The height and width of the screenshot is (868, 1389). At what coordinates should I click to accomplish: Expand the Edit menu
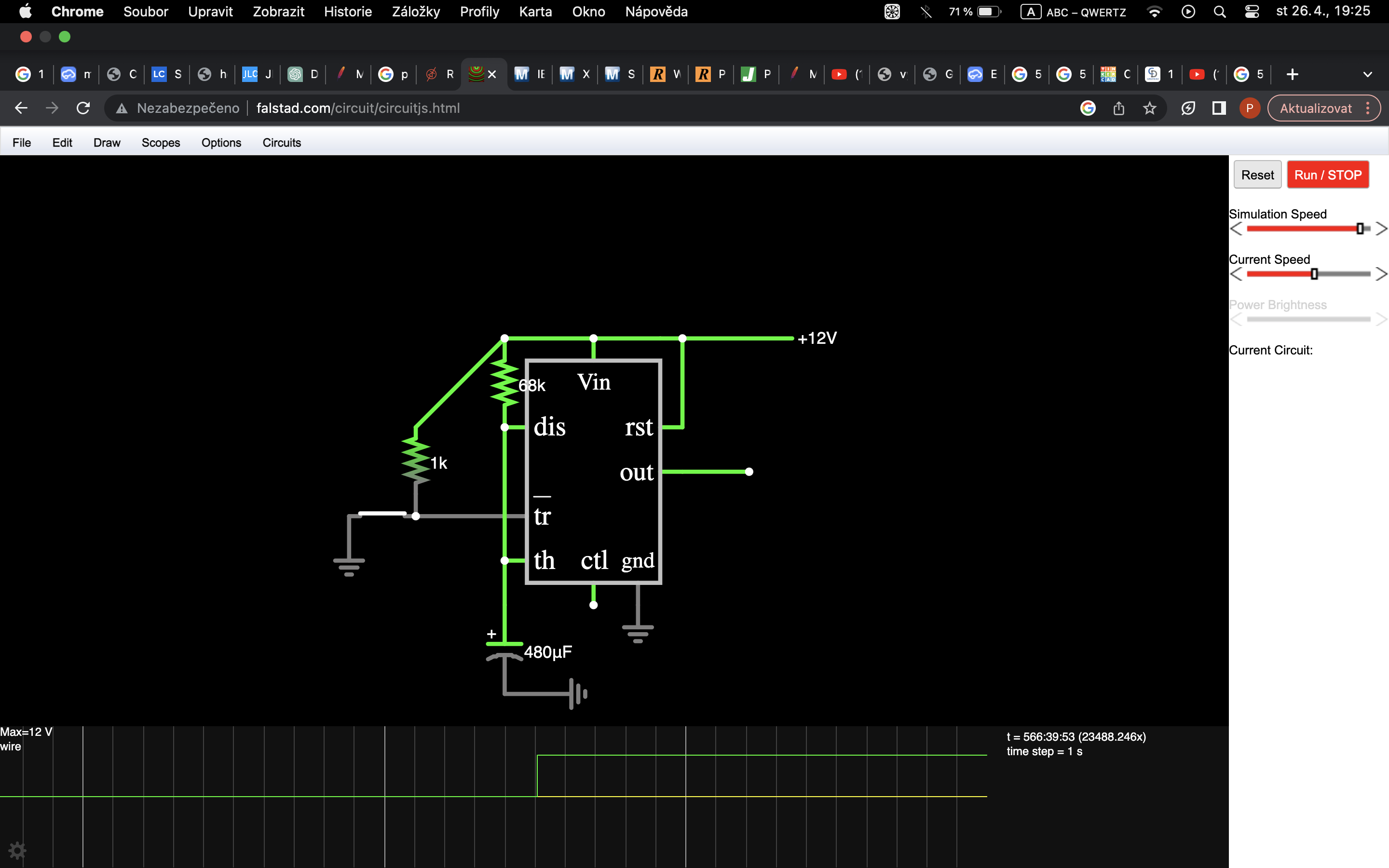[62, 142]
